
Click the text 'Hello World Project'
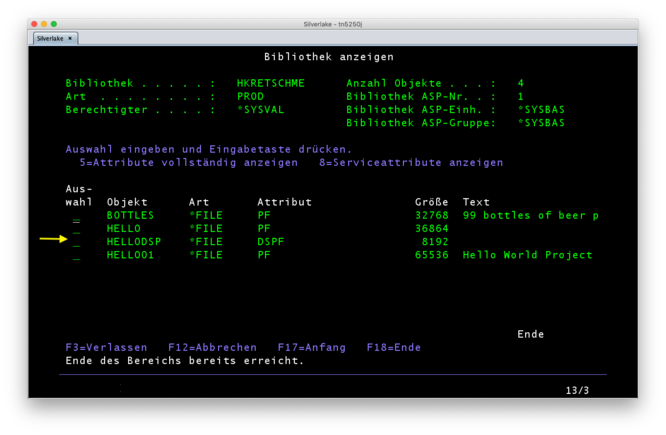point(527,255)
